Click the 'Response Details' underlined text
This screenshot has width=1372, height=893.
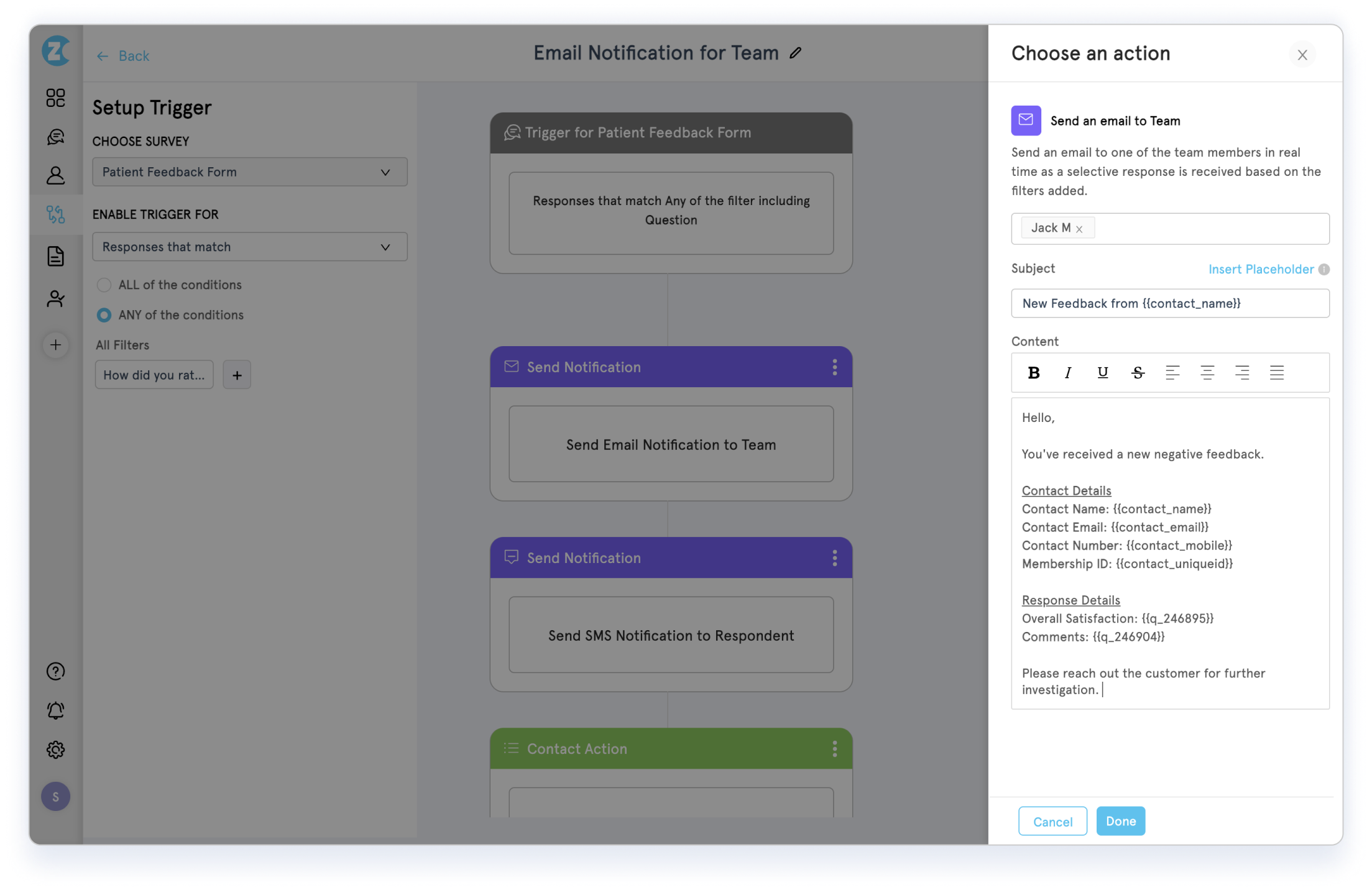1070,600
